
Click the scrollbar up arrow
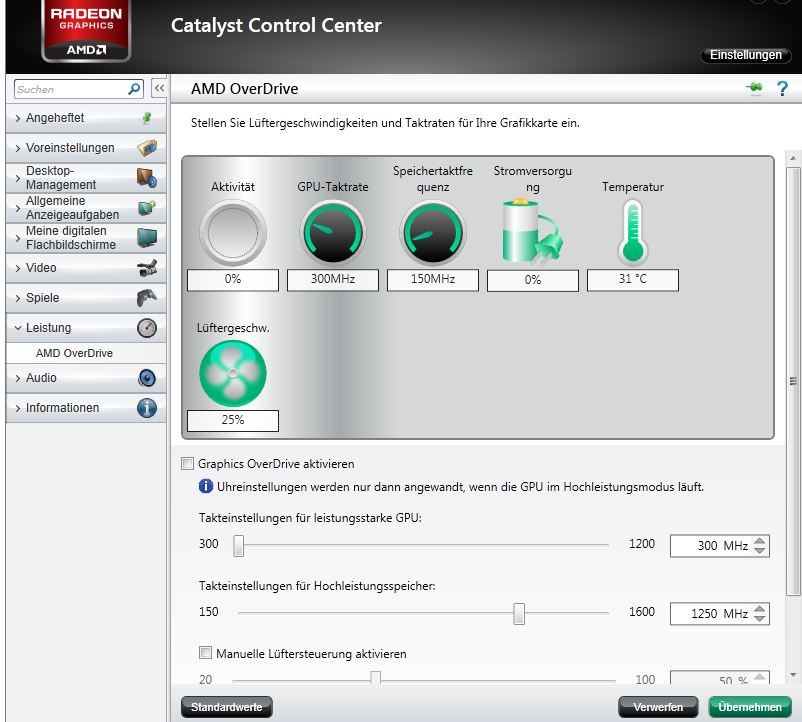click(793, 159)
